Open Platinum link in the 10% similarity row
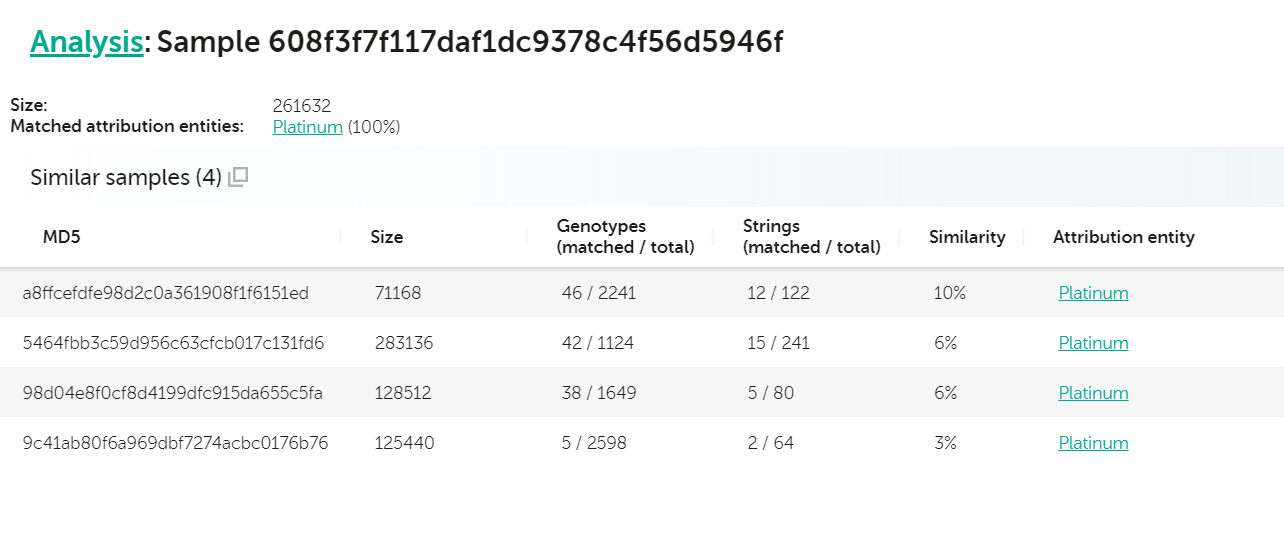The height and width of the screenshot is (538, 1284). 1093,293
